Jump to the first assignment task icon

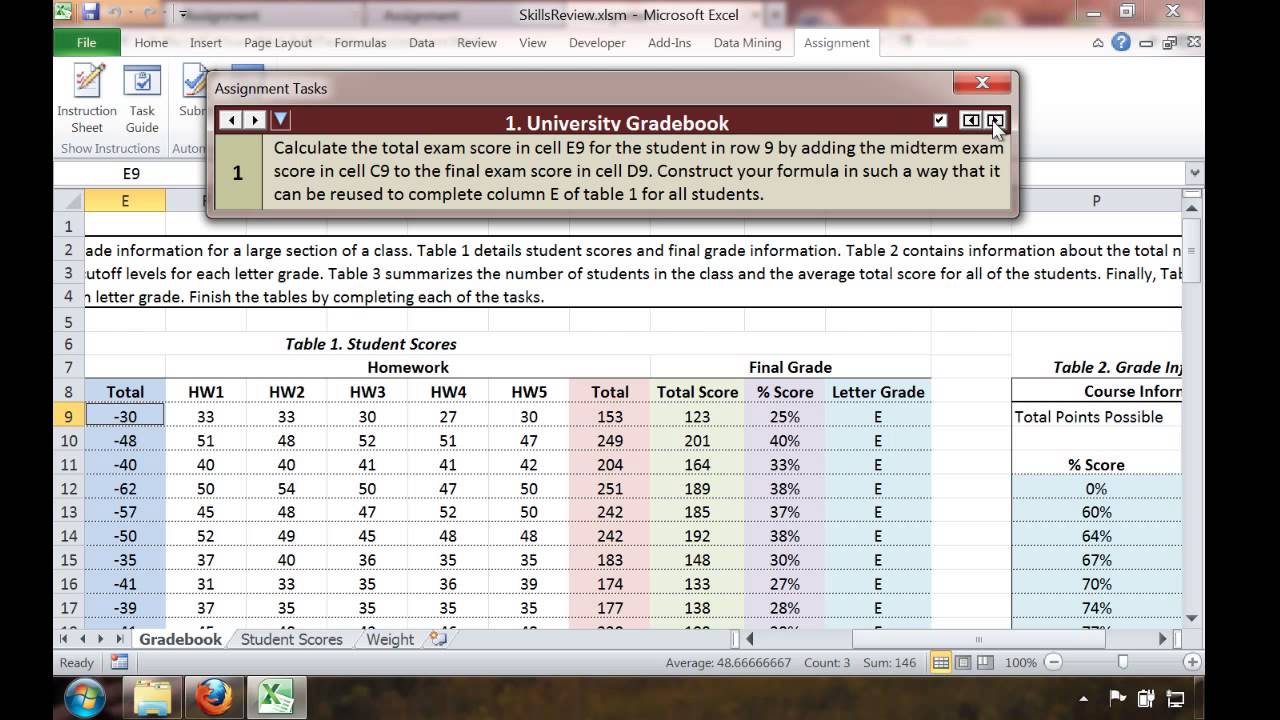tap(970, 120)
